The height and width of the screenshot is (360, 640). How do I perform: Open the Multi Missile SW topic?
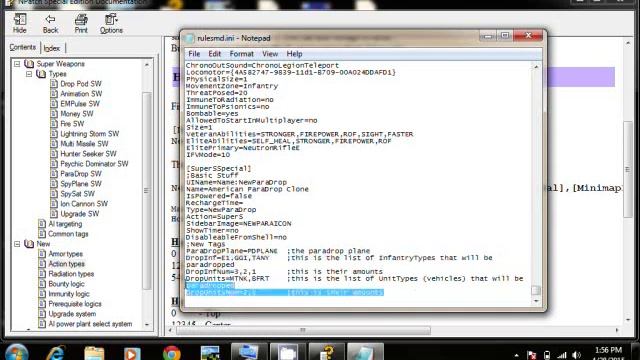click(84, 144)
